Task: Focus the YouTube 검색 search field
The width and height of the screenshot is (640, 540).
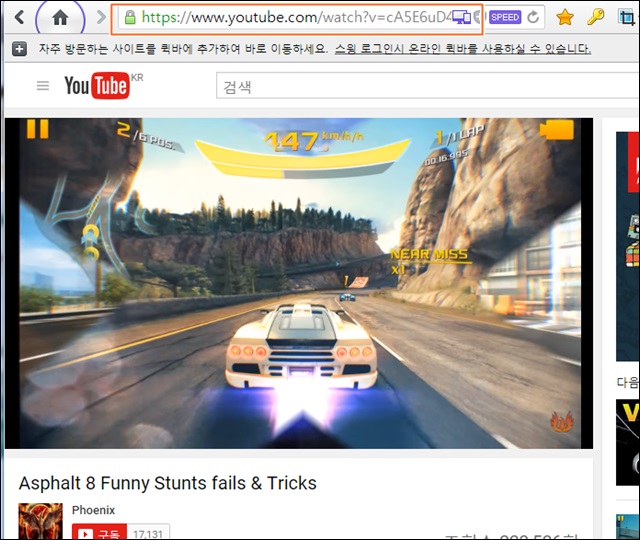Action: [x=428, y=86]
